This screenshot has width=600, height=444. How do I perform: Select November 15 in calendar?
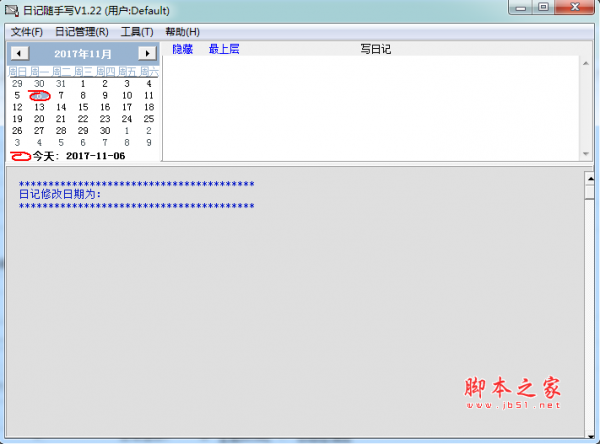pos(83,107)
